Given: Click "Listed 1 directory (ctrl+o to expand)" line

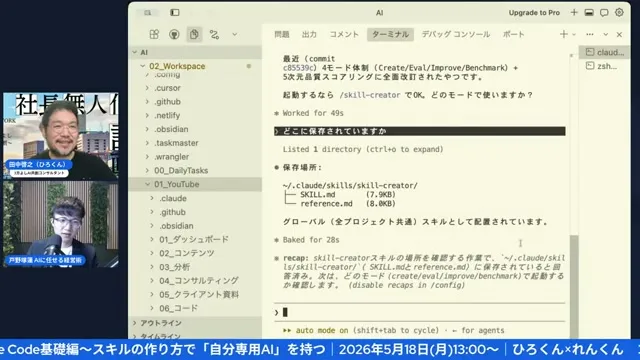Looking at the screenshot, I should point(363,149).
